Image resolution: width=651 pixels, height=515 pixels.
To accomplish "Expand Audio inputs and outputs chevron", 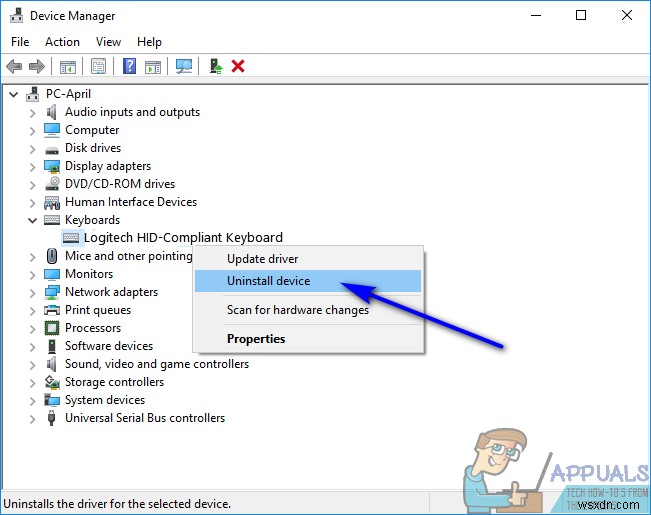I will 33,113.
